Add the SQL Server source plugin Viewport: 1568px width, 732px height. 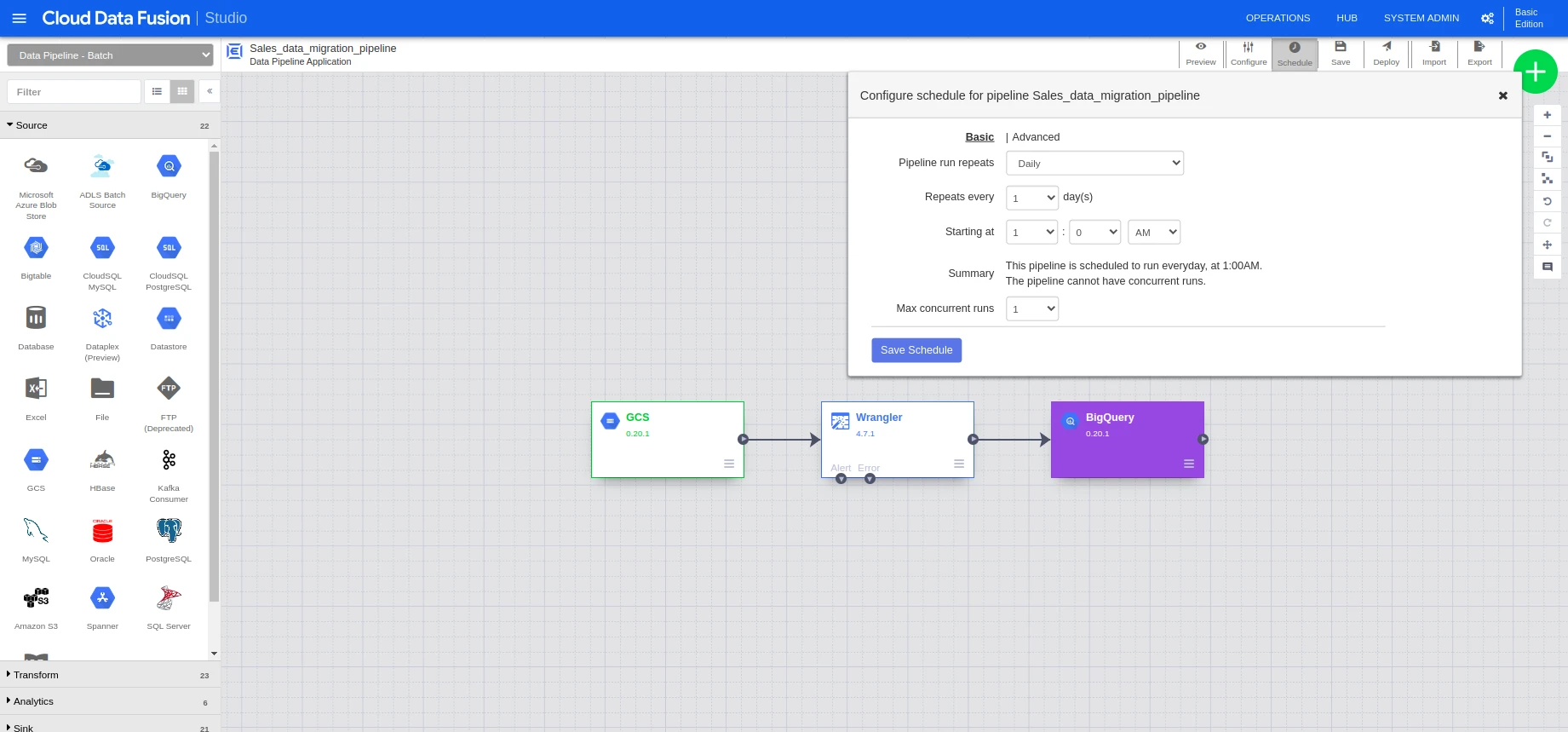[x=169, y=608]
